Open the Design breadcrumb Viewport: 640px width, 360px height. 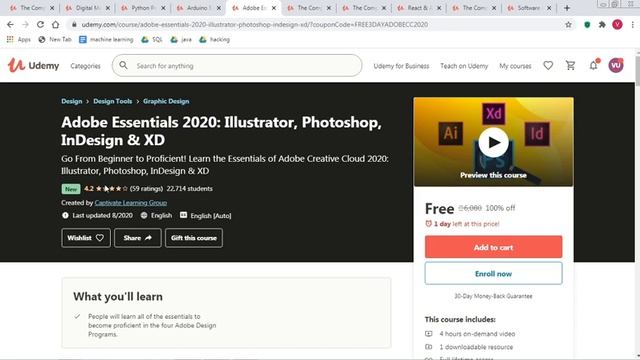point(71,101)
